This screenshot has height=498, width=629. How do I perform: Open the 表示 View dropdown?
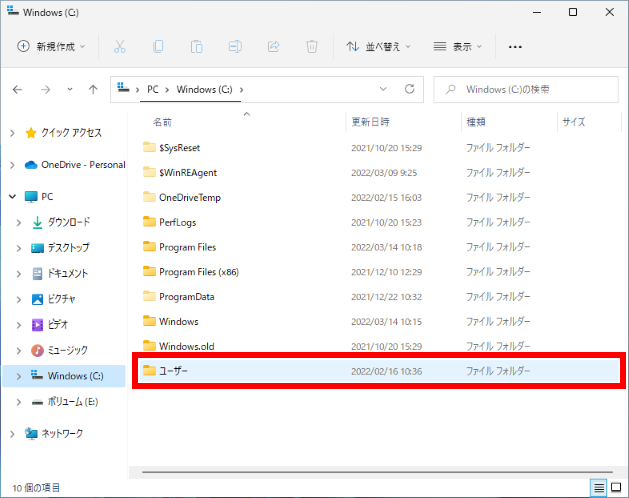point(458,47)
